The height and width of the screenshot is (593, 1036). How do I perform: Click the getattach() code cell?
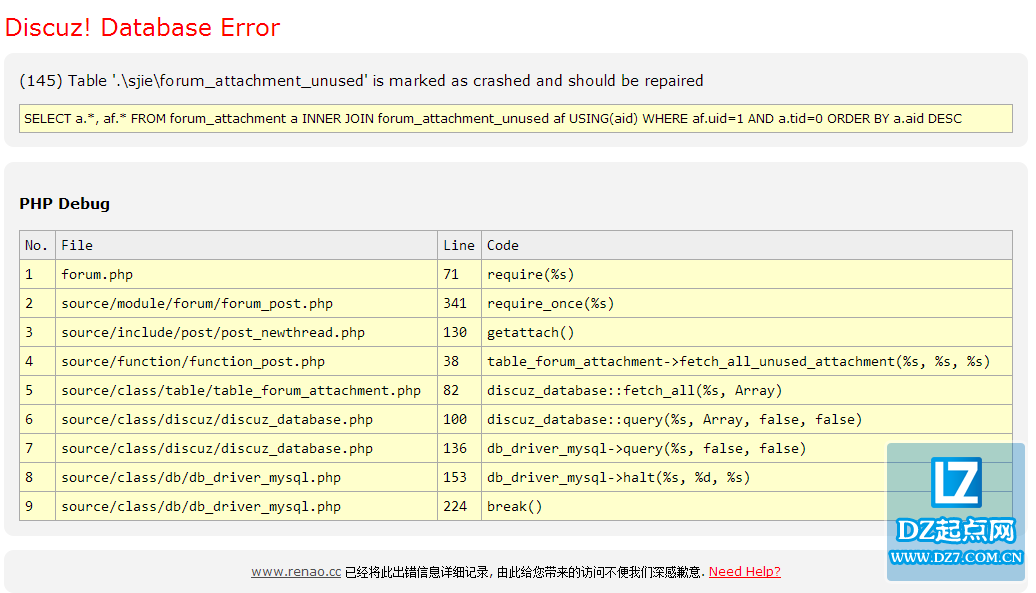click(747, 332)
